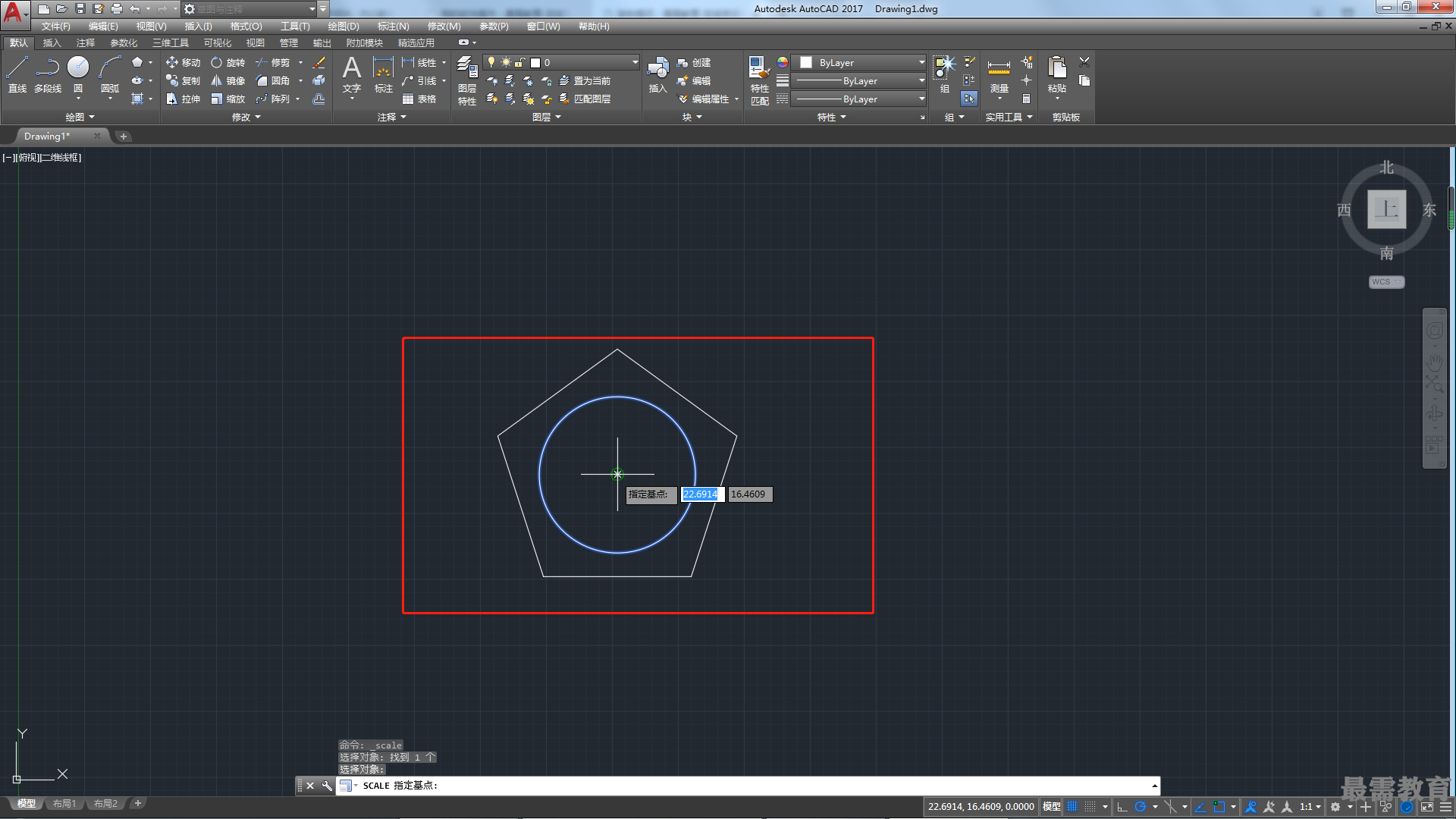Toggle grid display in status bar
Viewport: 1456px width, 819px height.
[1072, 807]
